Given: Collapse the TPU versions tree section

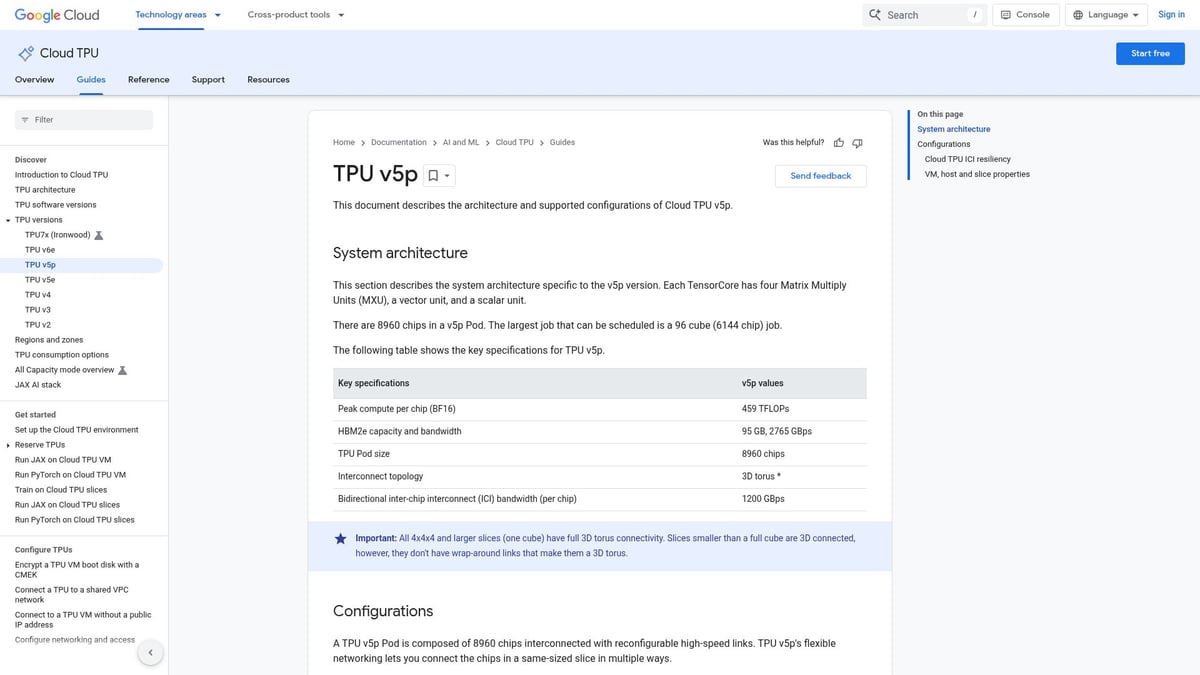Looking at the screenshot, I should 8,220.
